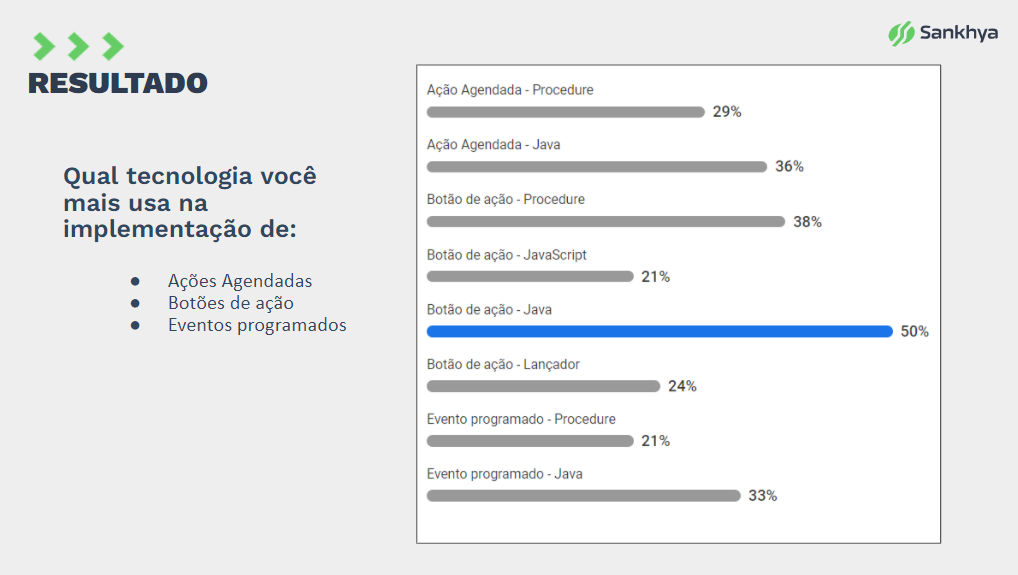
Task: Click the first green chevron arrow
Action: coord(44,47)
